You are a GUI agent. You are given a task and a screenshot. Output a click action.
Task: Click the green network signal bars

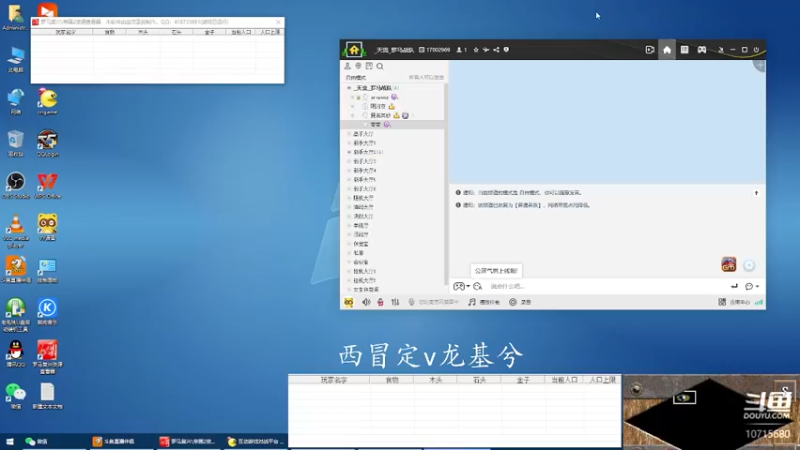click(x=759, y=302)
